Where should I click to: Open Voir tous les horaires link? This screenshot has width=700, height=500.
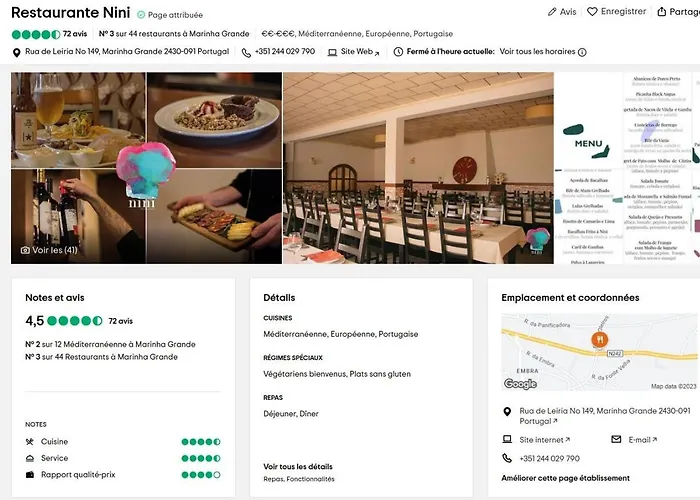[537, 52]
